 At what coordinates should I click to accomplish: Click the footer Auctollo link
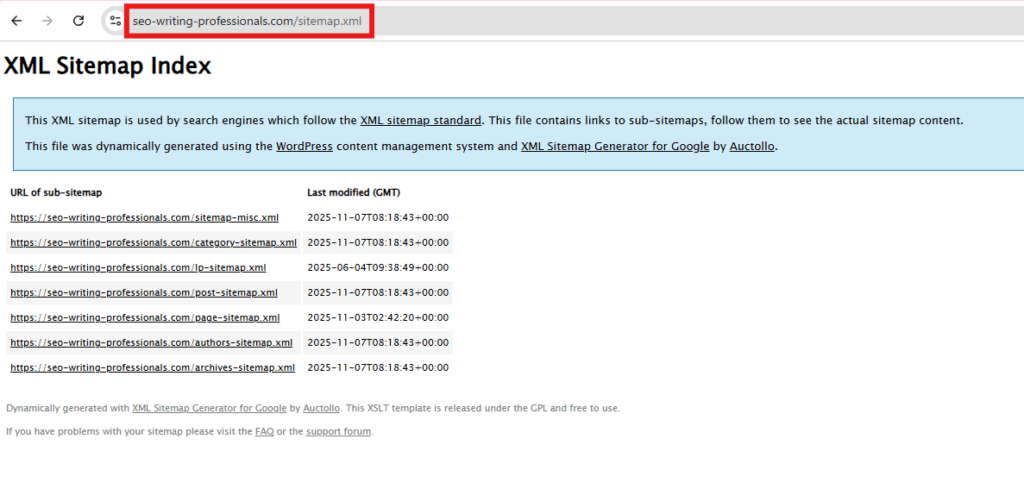click(322, 408)
